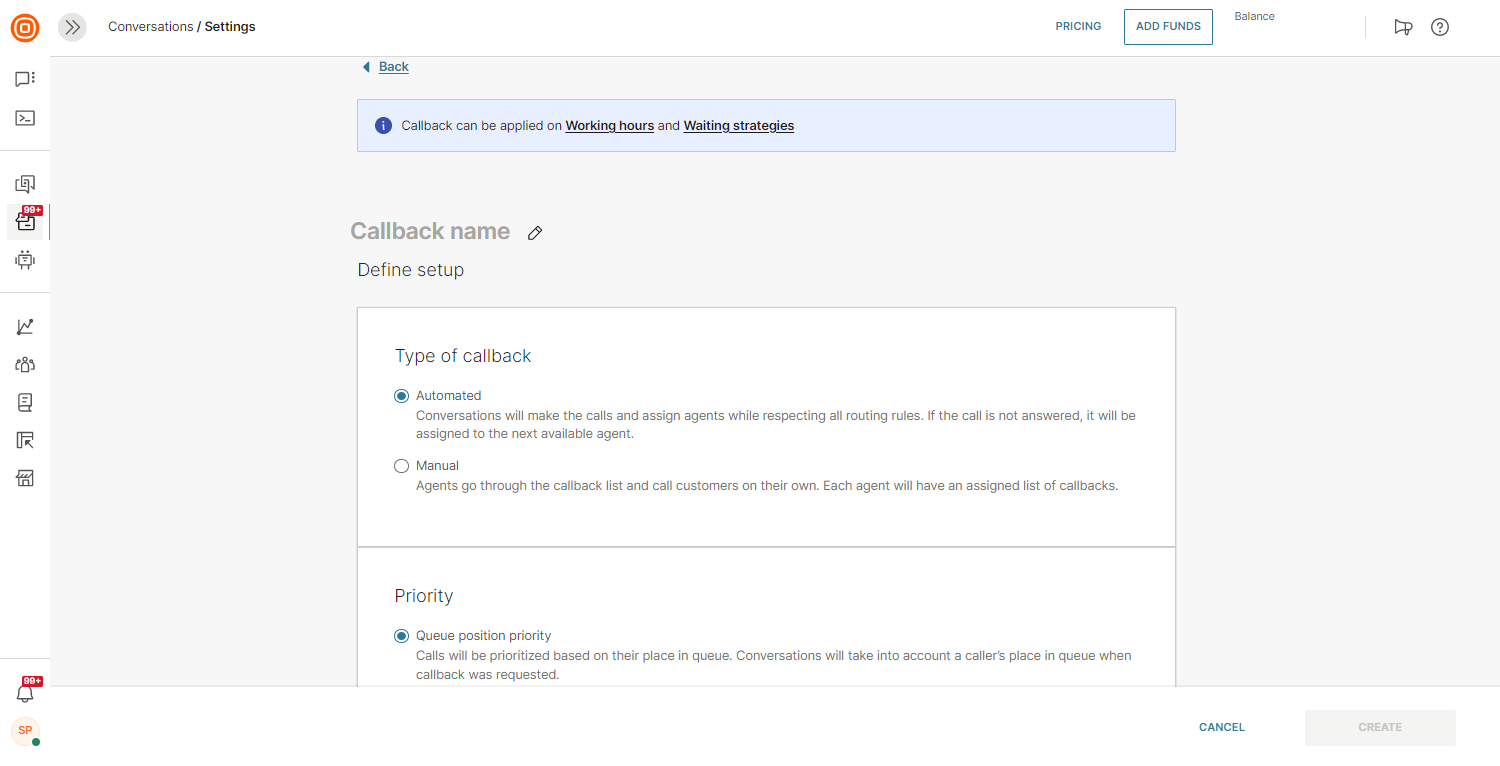
Task: Select the Manual callback radio button
Action: 402,466
